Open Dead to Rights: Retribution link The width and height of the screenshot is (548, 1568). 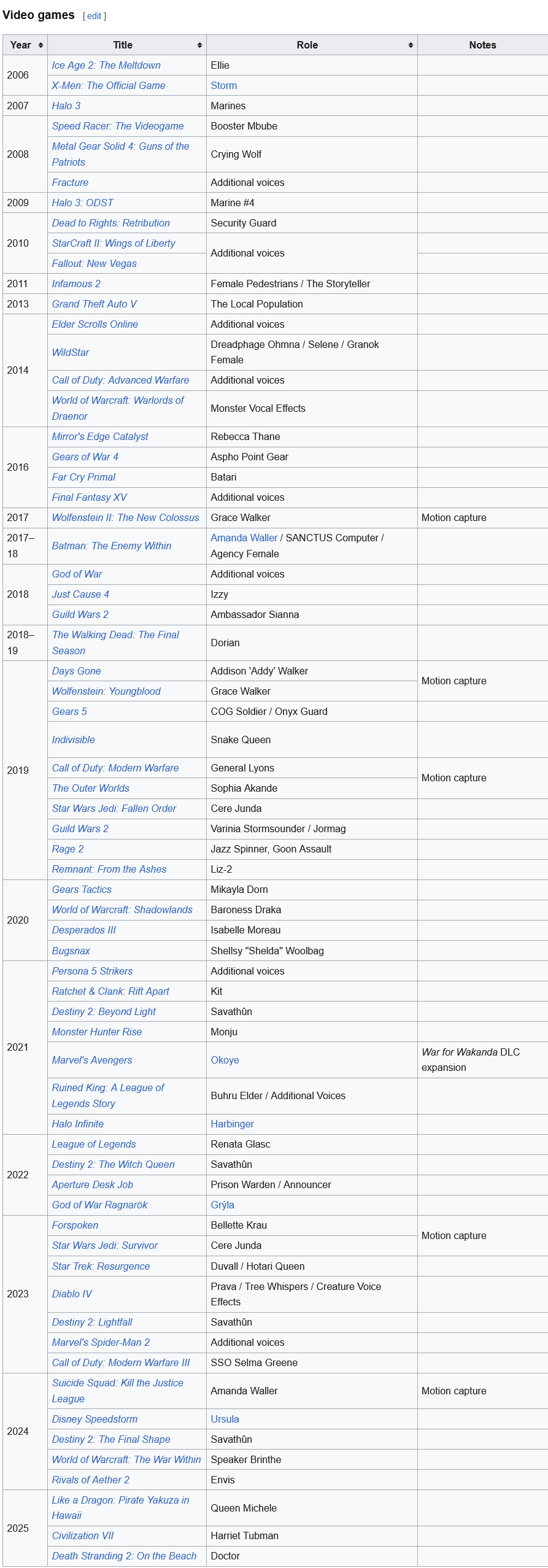click(111, 223)
